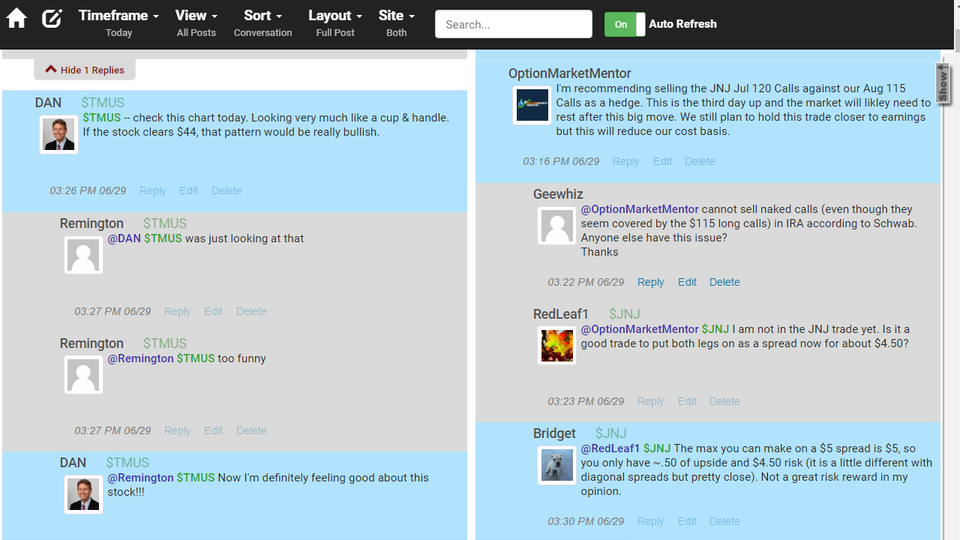Reply to OptionMarketMentor's 03:16 PM post
The image size is (960, 540).
coord(626,161)
